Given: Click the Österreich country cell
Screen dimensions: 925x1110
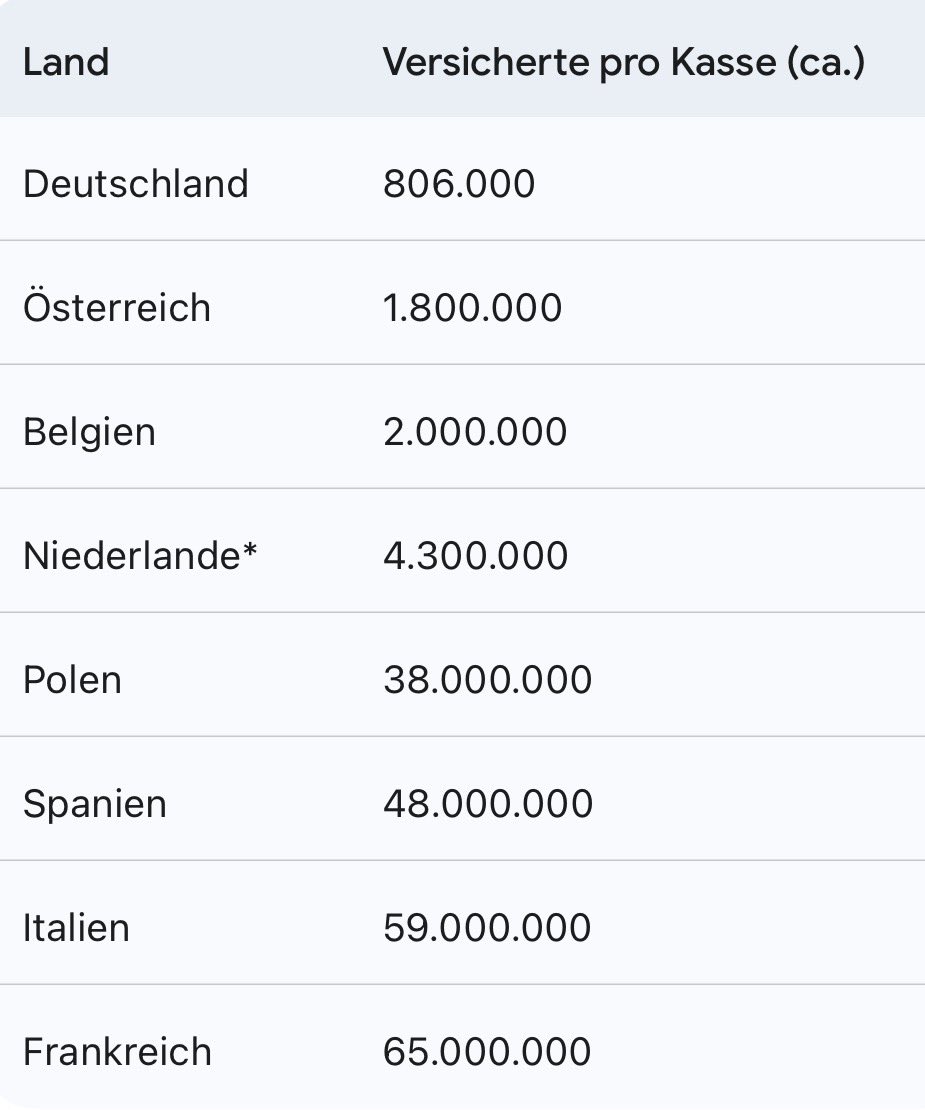Looking at the screenshot, I should click(x=117, y=306).
